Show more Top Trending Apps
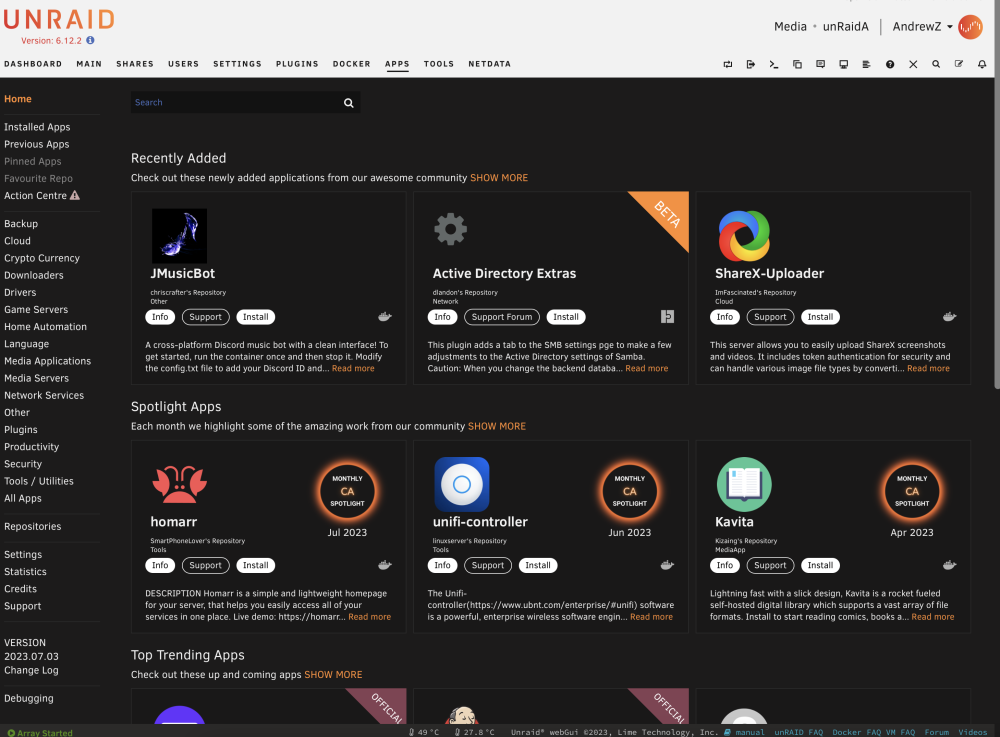The height and width of the screenshot is (737, 1000). [x=333, y=675]
